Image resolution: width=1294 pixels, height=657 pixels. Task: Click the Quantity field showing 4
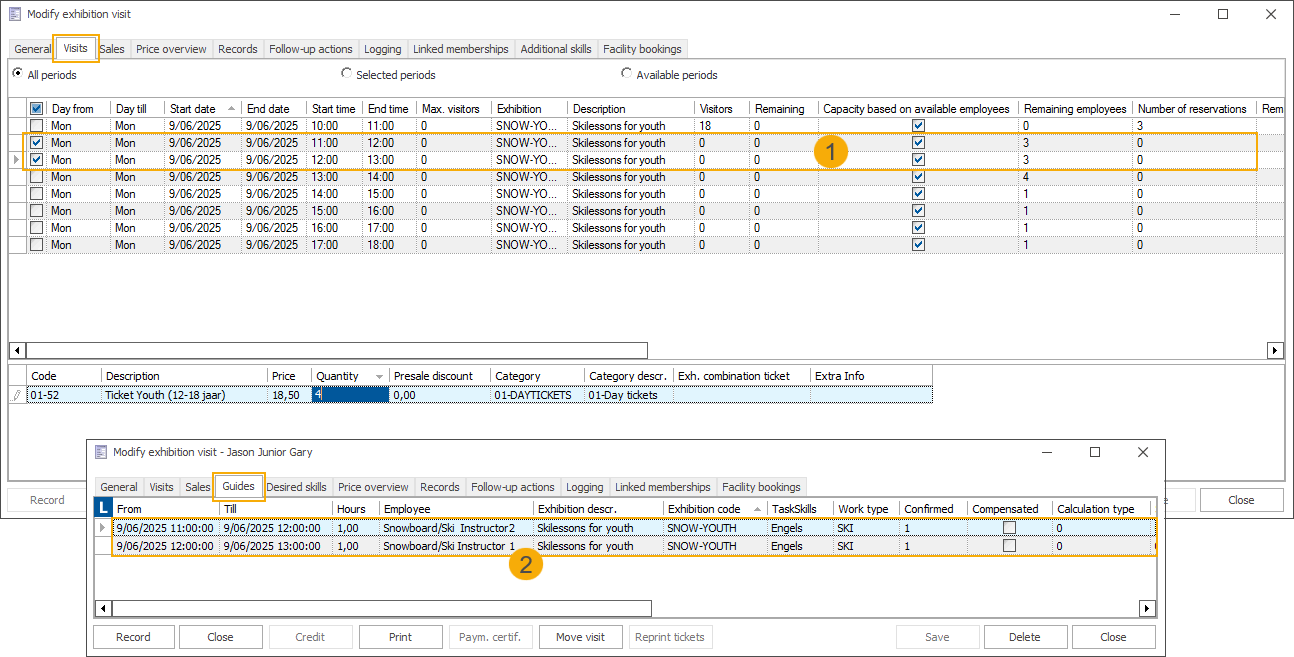[349, 395]
